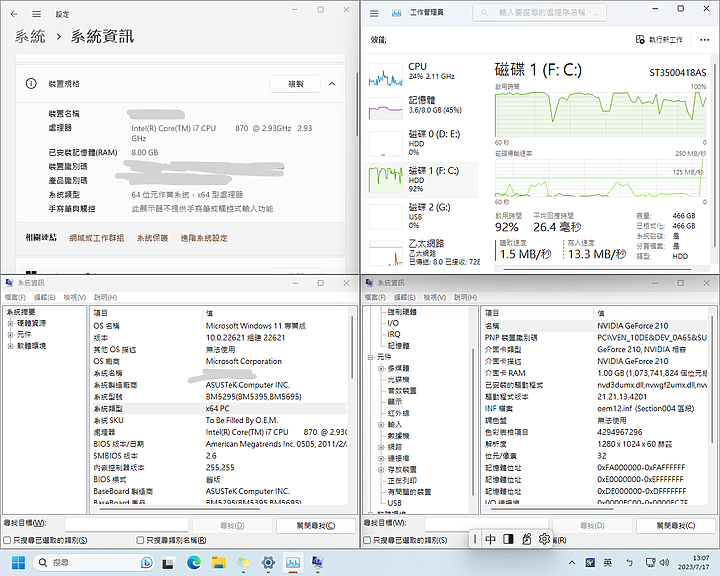Click the 複製 copy button for device specs
The image size is (720, 576).
tap(295, 84)
